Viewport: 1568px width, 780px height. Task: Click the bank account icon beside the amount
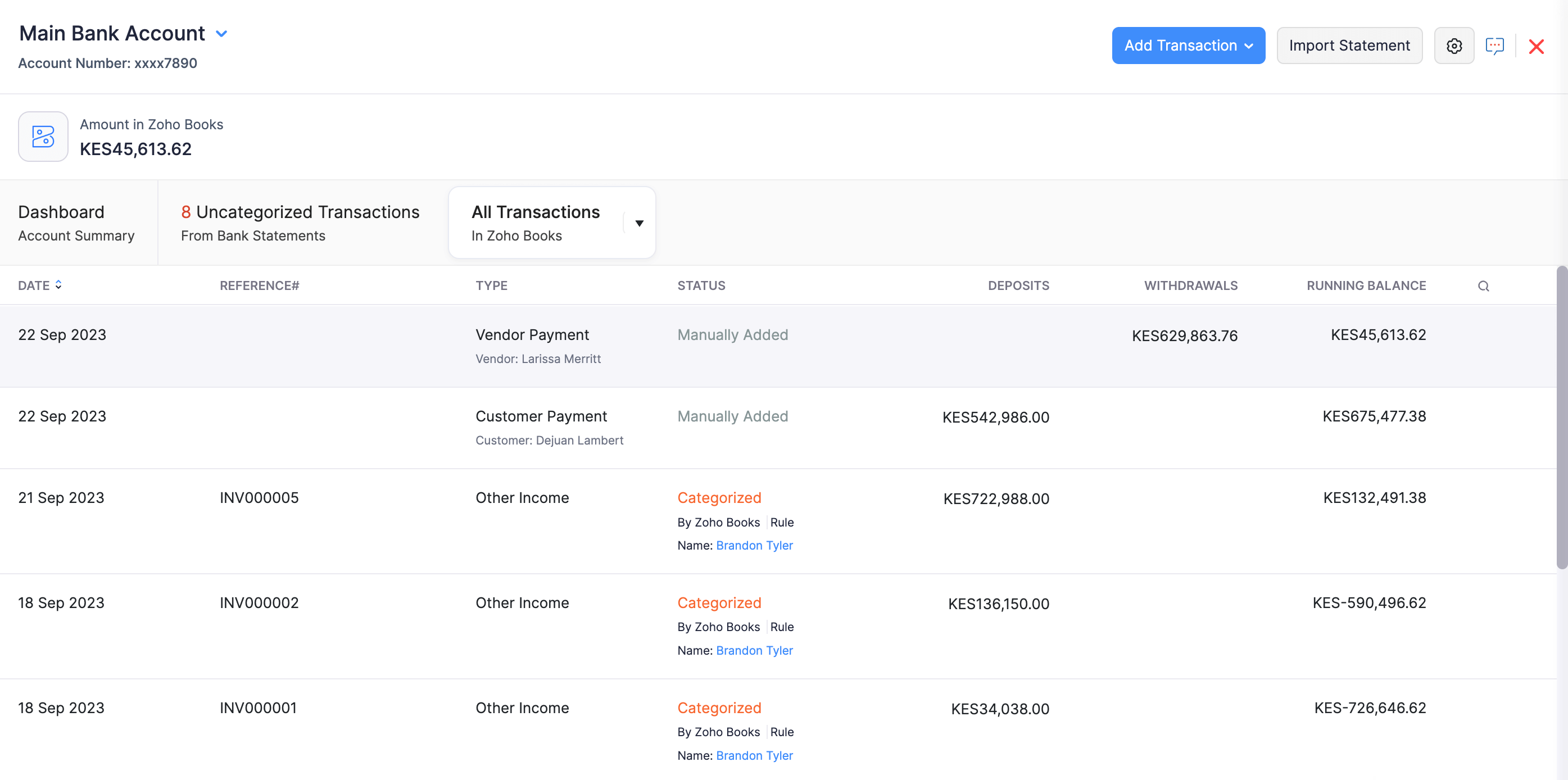(x=43, y=137)
